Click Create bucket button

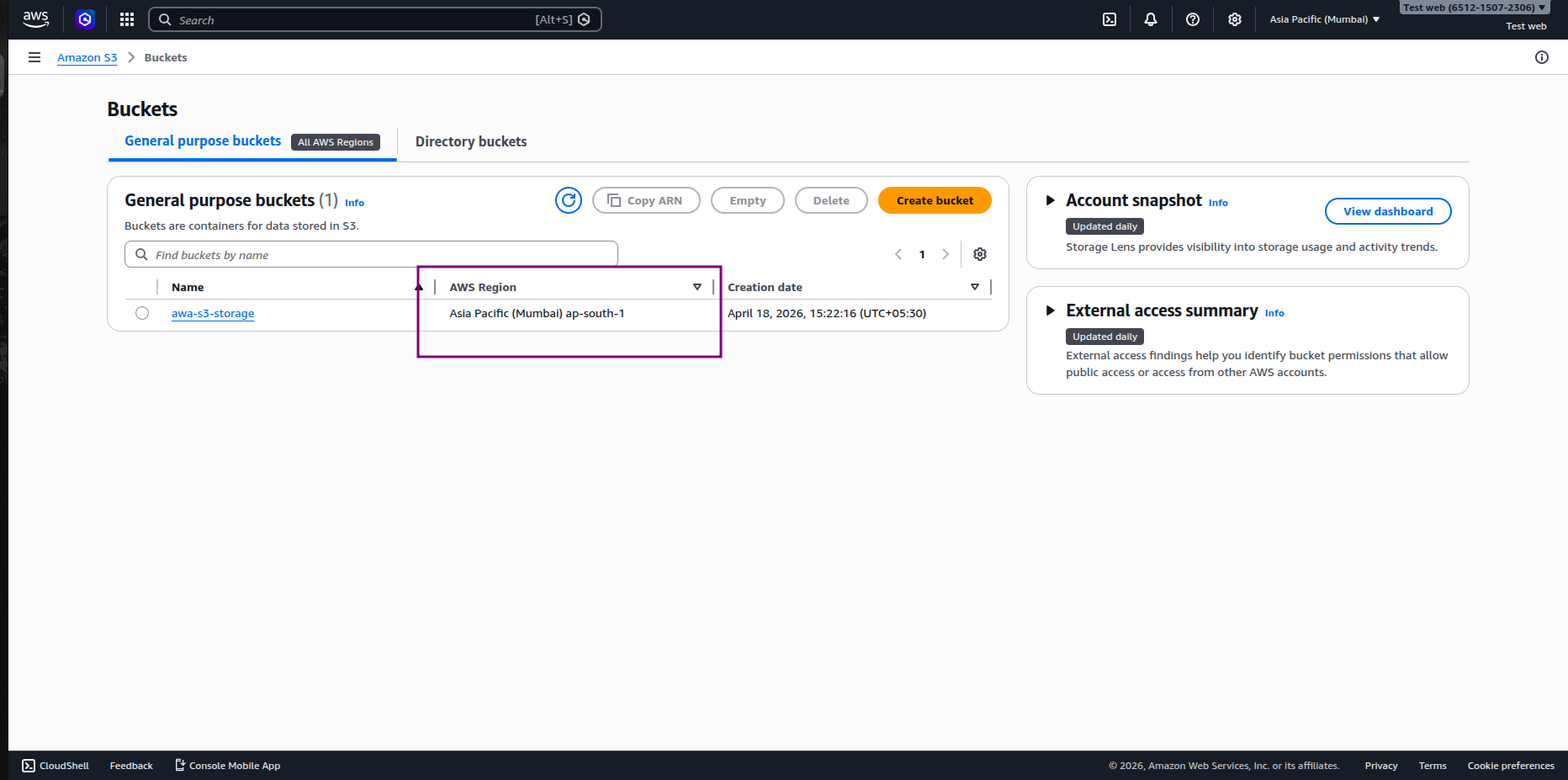[935, 200]
